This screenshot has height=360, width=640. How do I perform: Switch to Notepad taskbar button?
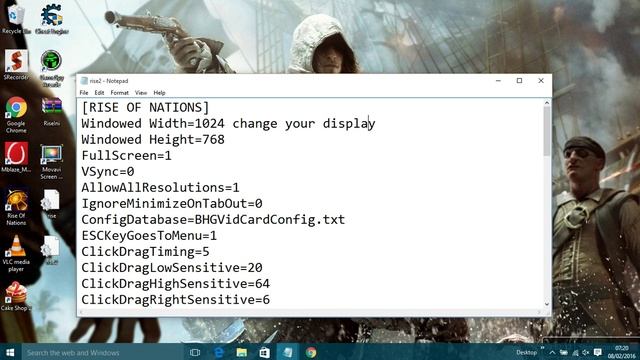coord(288,352)
